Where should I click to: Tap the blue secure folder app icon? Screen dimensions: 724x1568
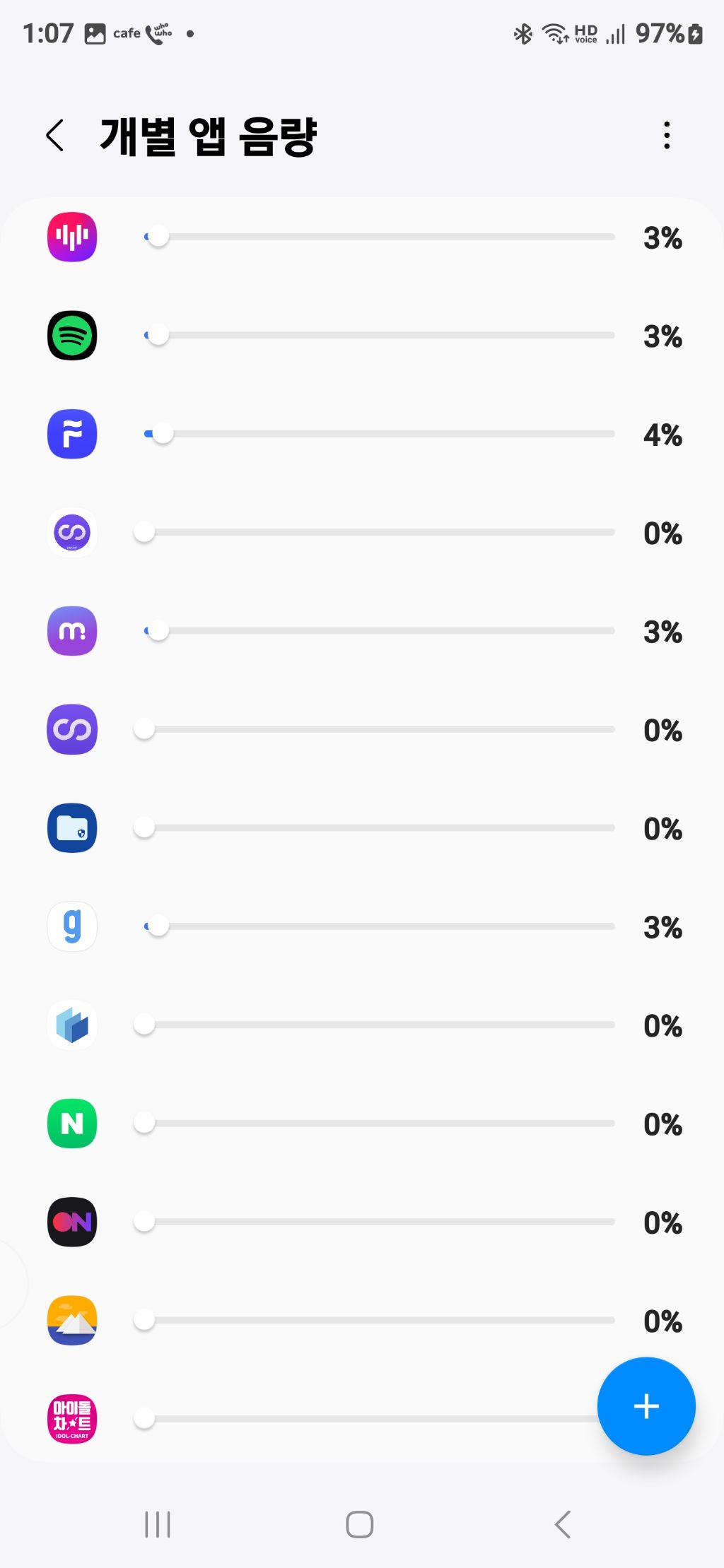[x=72, y=828]
